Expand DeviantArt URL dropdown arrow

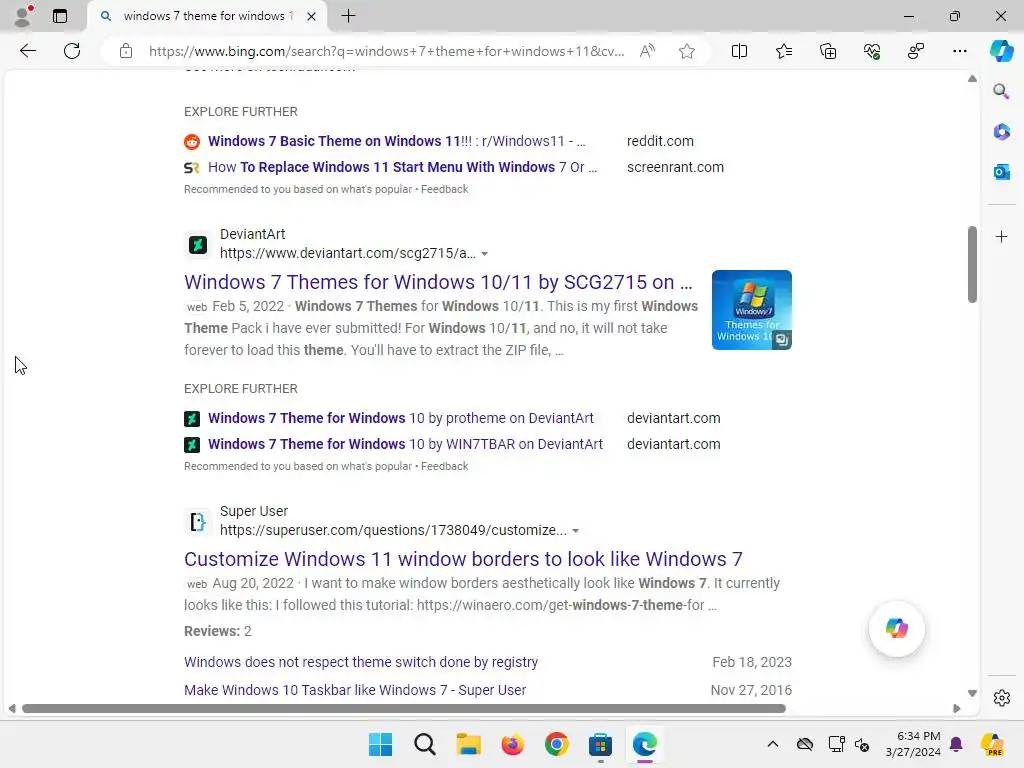[485, 253]
